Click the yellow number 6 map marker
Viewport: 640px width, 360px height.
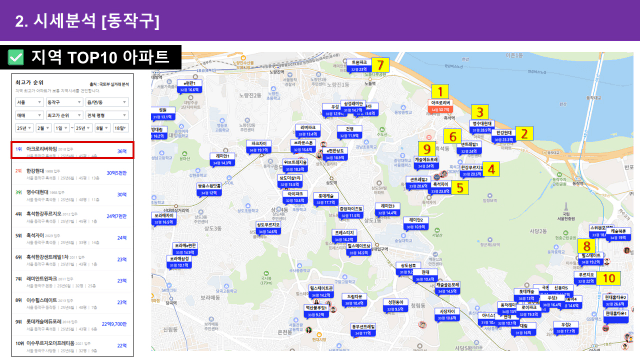453,136
